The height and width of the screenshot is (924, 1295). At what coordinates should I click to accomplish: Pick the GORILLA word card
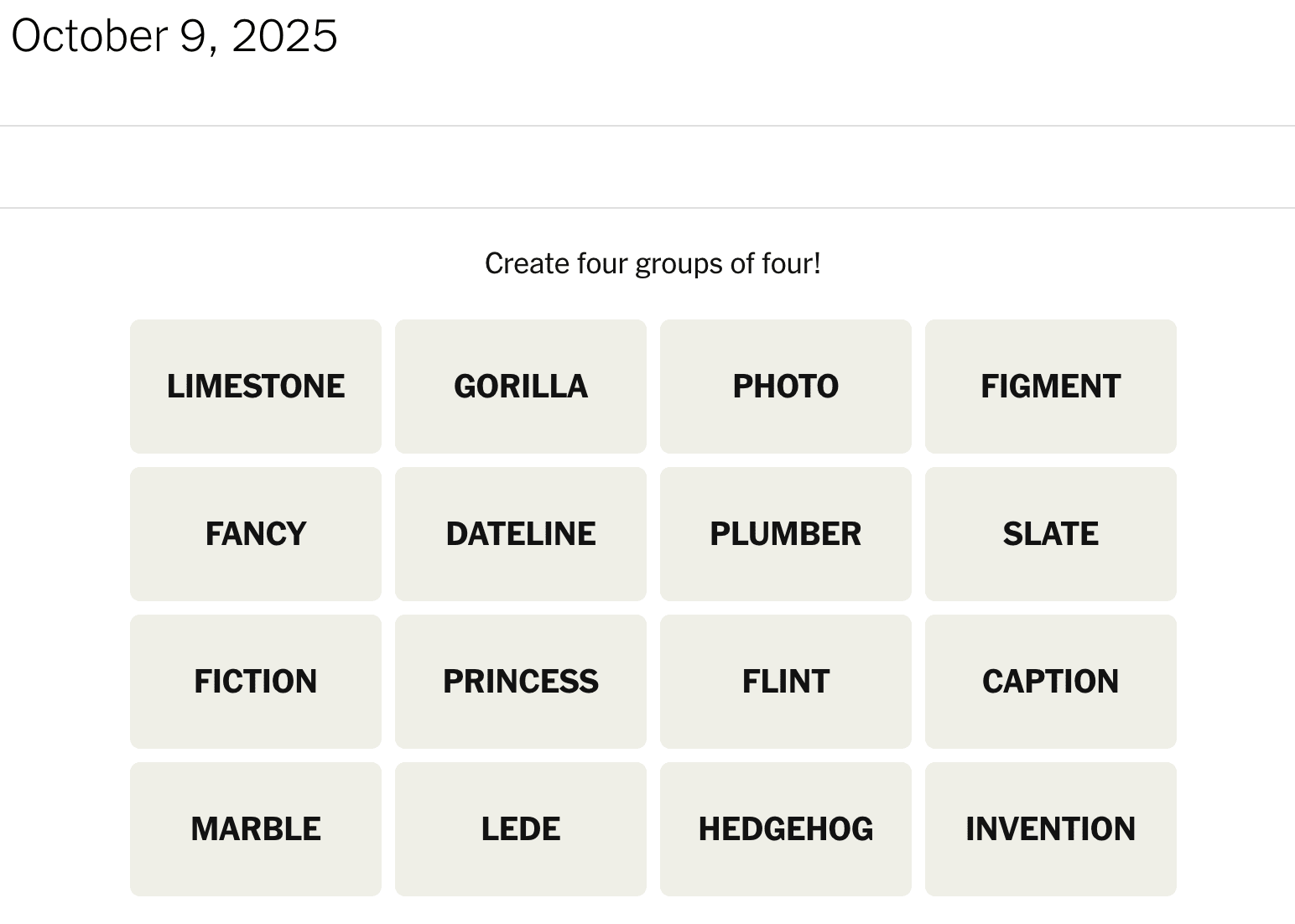point(521,387)
